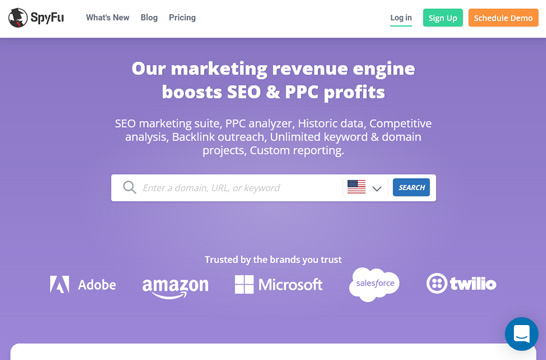The width and height of the screenshot is (546, 360).
Task: Click the Adobe brand logo
Action: 83,284
